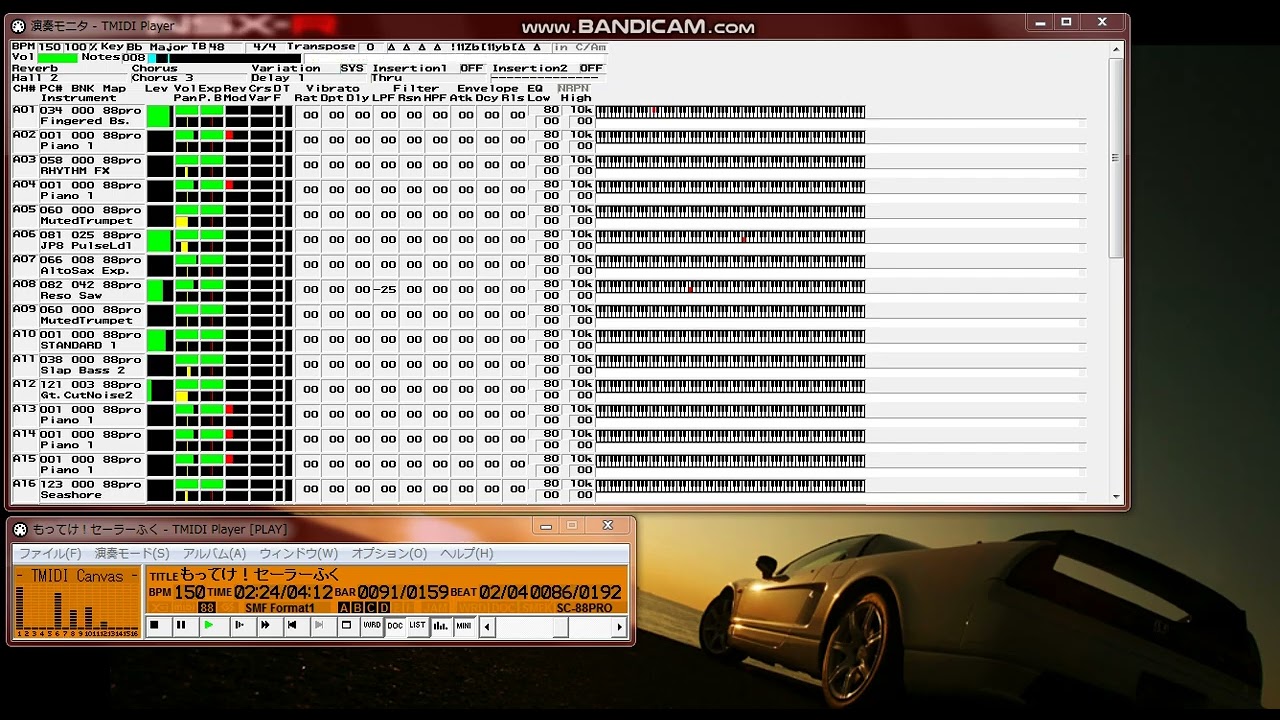Click the A08 LPF value -25
Image resolution: width=1280 pixels, height=720 pixels.
[x=385, y=290]
